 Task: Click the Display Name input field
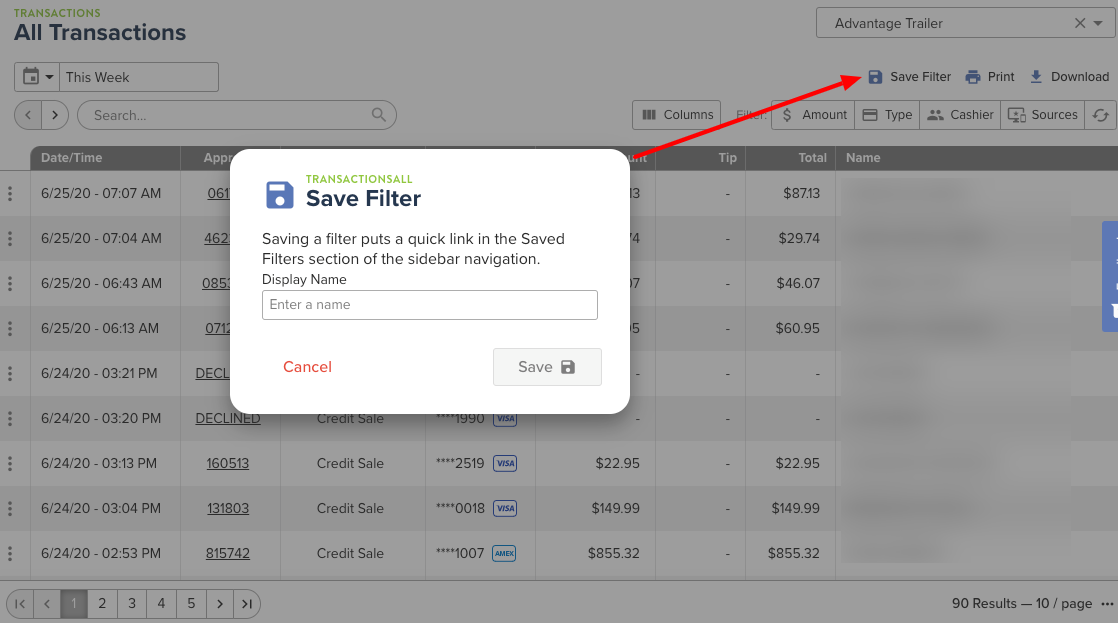pos(429,305)
